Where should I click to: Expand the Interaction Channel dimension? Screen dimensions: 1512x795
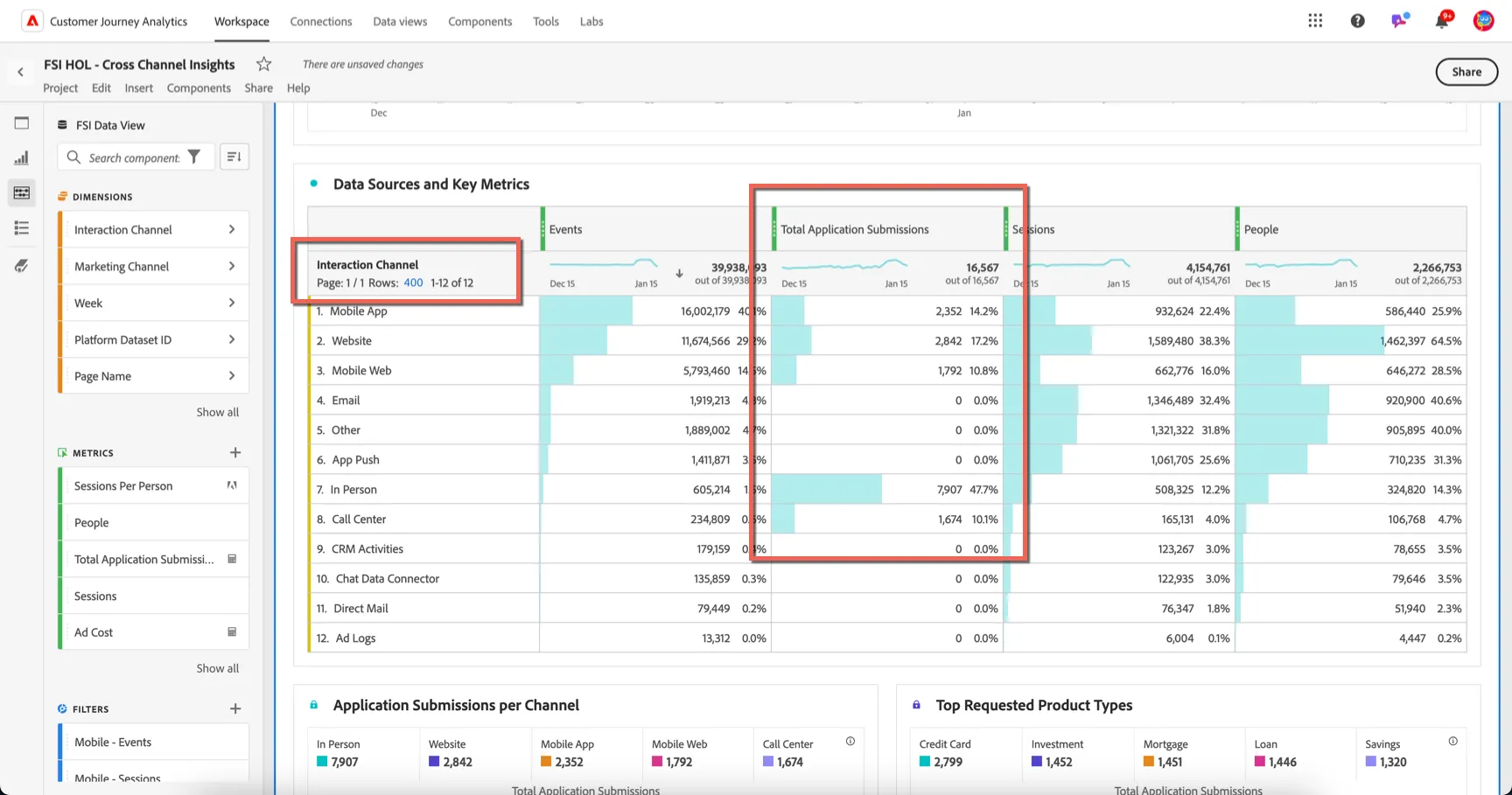(x=232, y=229)
